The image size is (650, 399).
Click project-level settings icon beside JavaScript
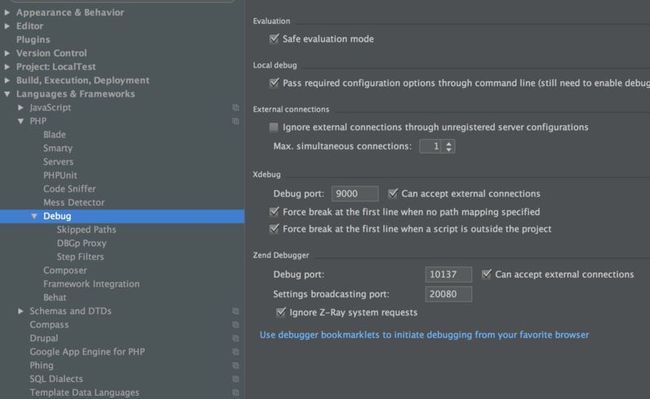235,108
